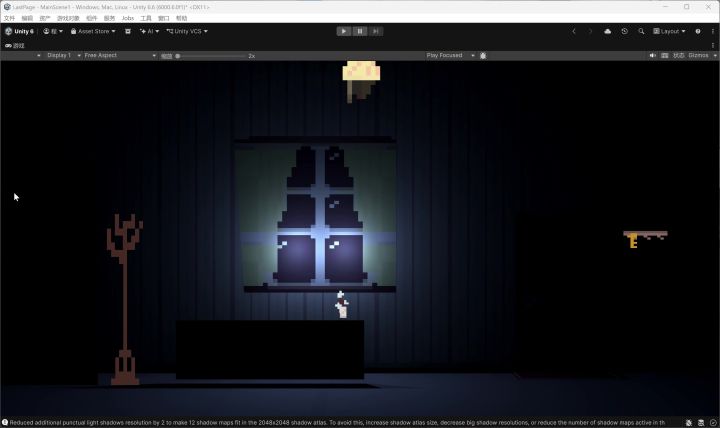Toggle the Gizmos button
The height and width of the screenshot is (428, 720).
tap(698, 56)
